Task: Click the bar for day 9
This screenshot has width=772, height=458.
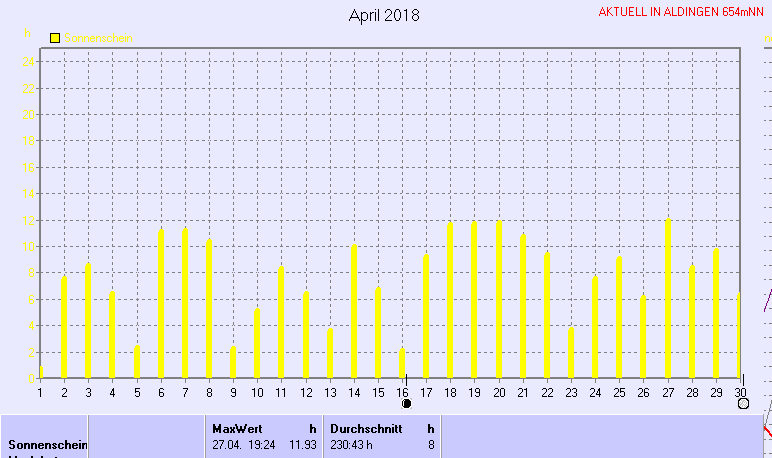Action: tap(233, 362)
